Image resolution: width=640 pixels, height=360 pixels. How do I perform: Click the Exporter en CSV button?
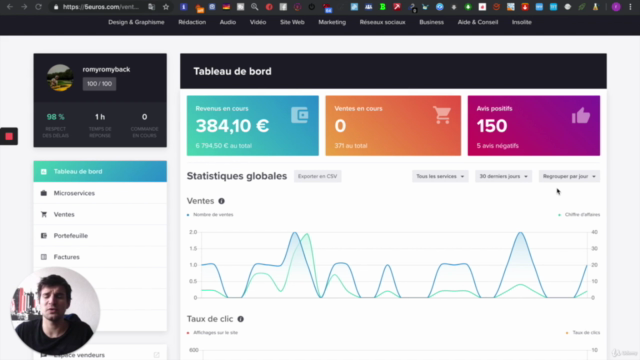(x=318, y=176)
